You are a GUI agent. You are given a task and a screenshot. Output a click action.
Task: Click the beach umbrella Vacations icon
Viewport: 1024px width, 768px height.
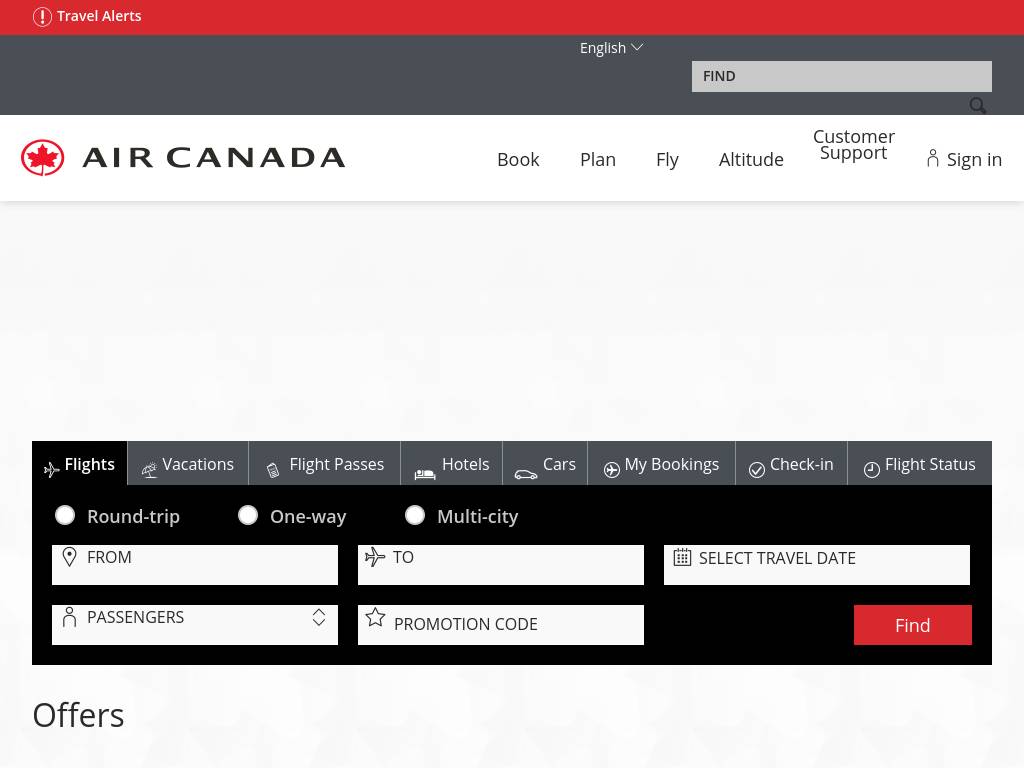[x=150, y=470]
